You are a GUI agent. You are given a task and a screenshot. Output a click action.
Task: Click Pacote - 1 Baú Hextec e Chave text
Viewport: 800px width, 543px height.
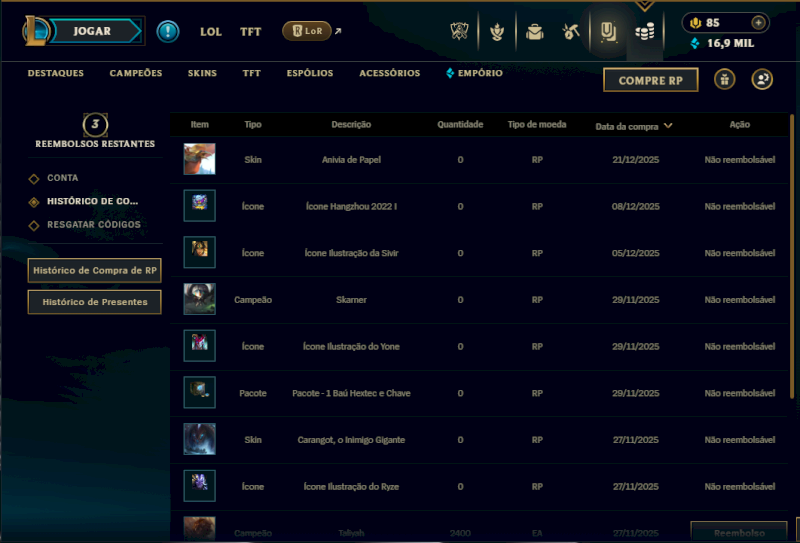point(351,393)
